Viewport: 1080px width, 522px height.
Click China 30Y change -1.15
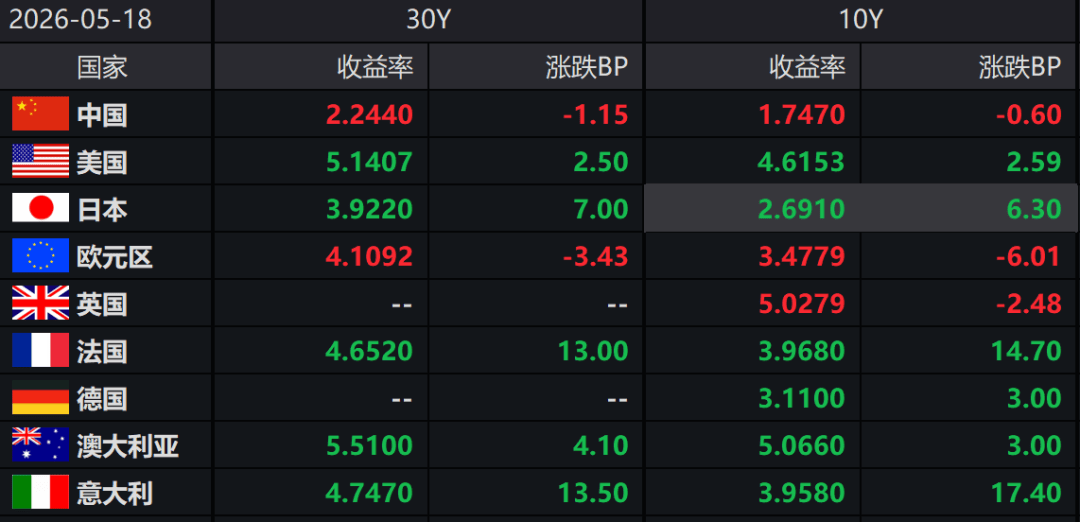pos(595,114)
